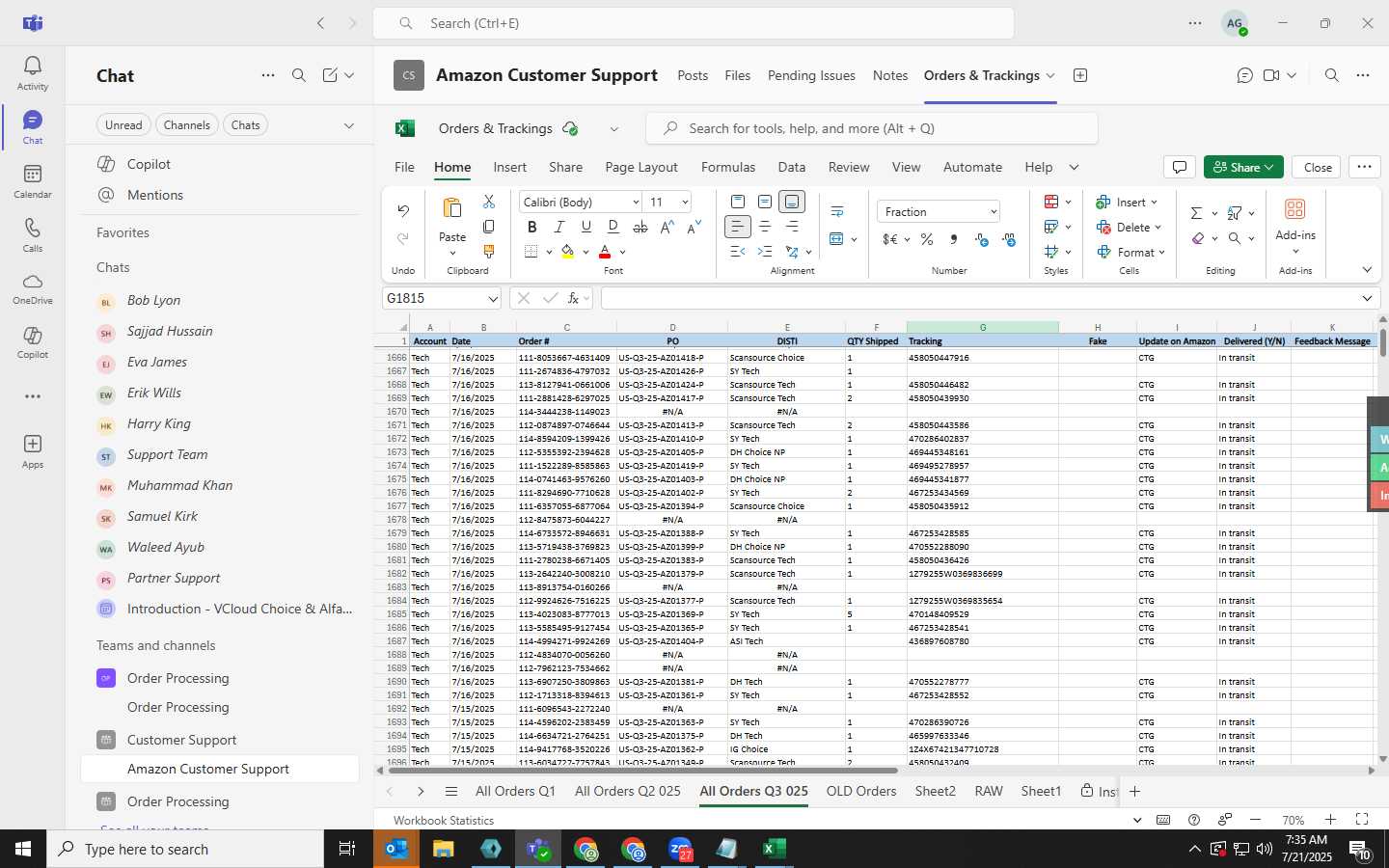Increase font size with the larger A

click(x=667, y=227)
